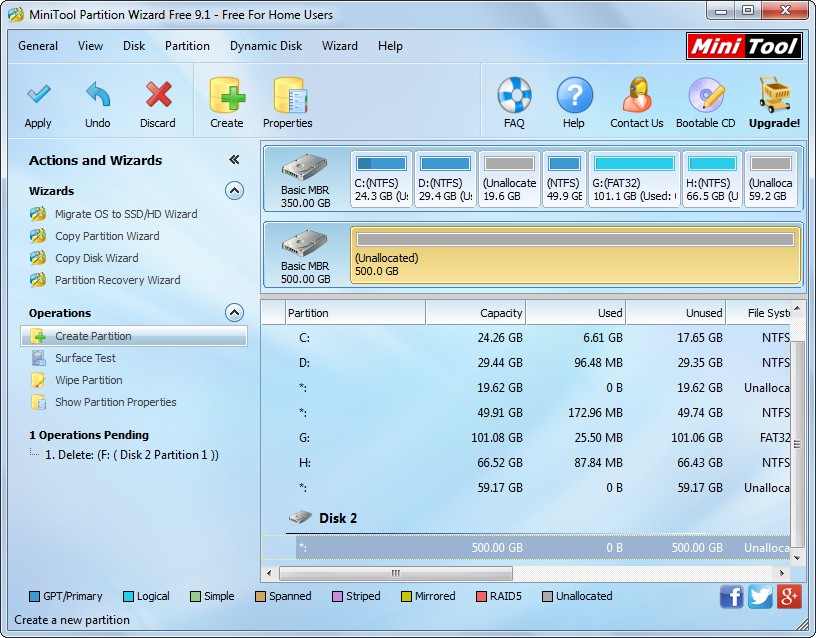The width and height of the screenshot is (816, 638).
Task: Start Partition Recovery Wizard
Action: [x=118, y=280]
